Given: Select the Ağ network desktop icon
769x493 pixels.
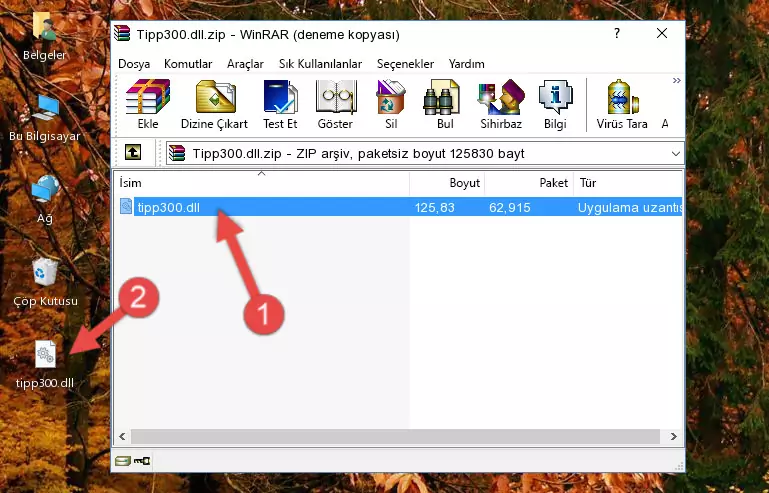Looking at the screenshot, I should (45, 200).
